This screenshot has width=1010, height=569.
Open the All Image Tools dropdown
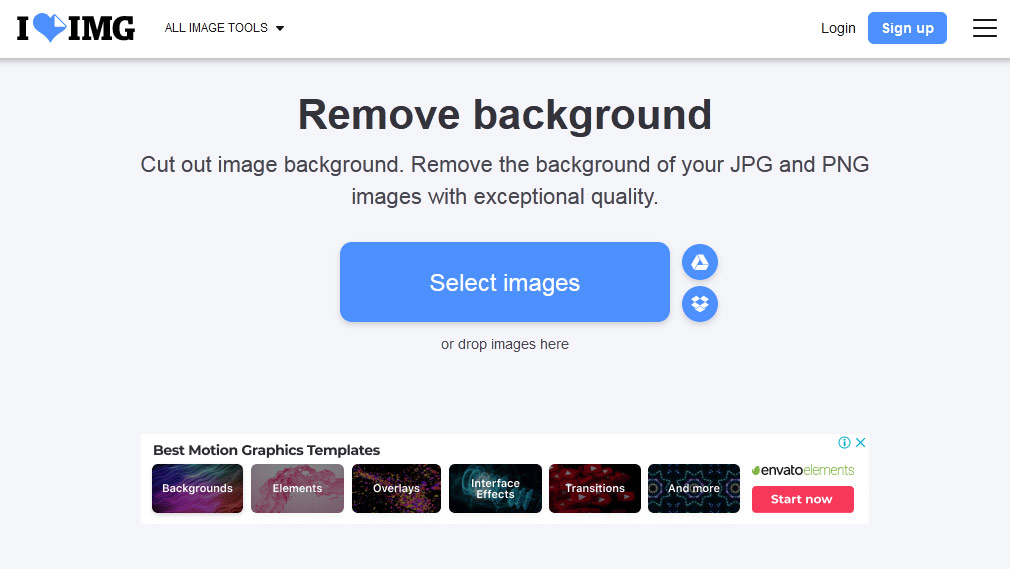[224, 28]
